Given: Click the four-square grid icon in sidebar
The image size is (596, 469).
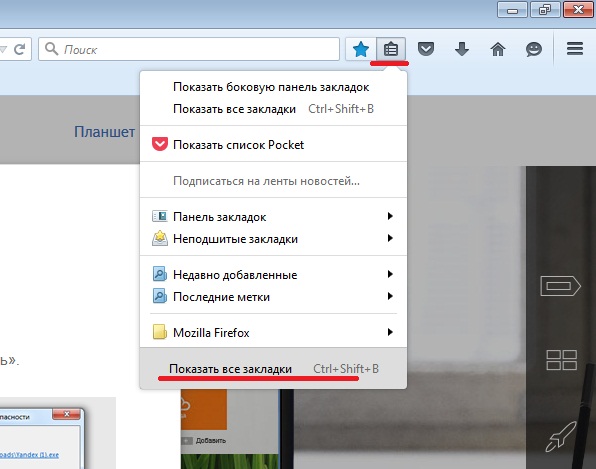Looking at the screenshot, I should pyautogui.click(x=561, y=360).
